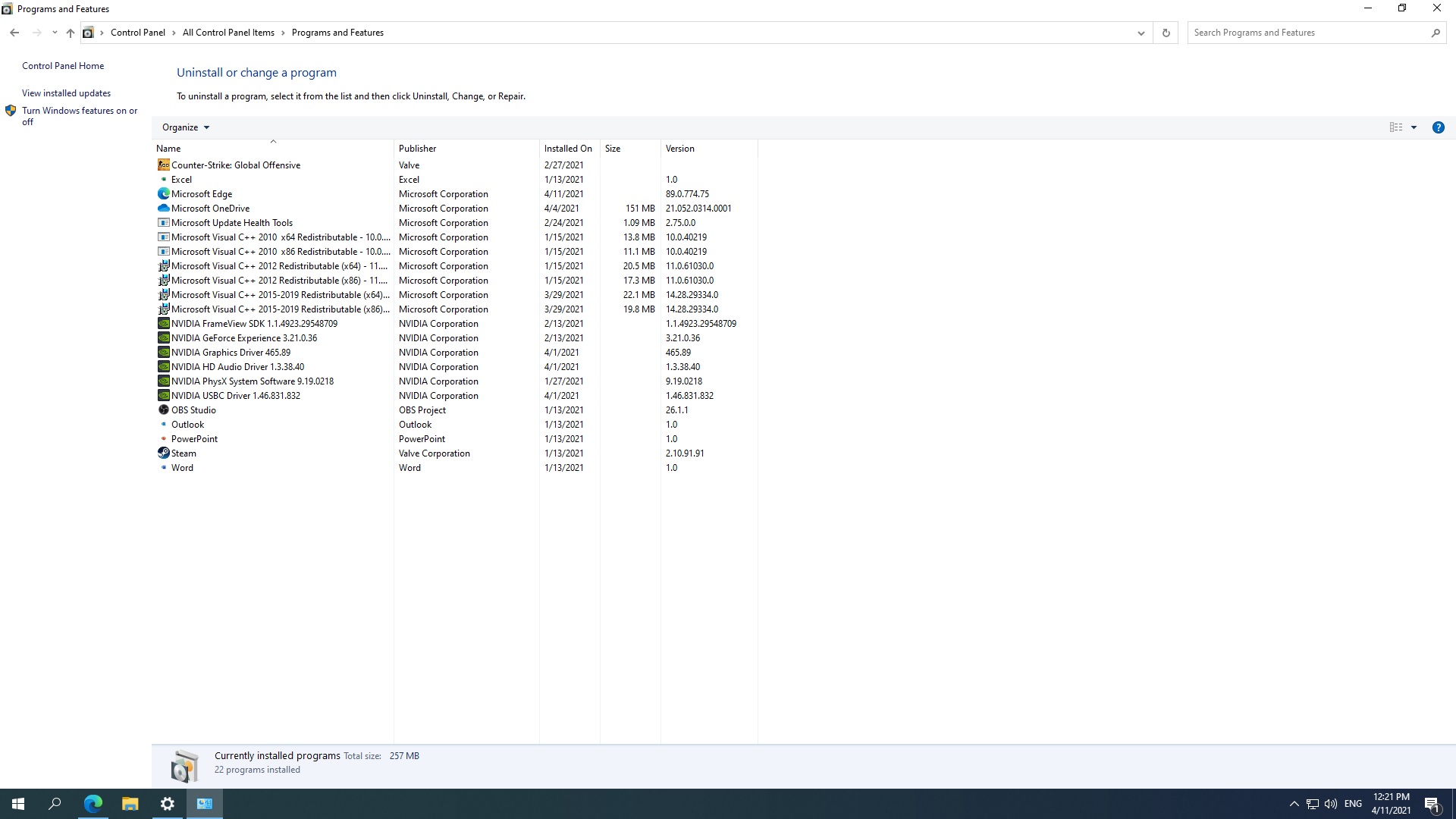Open Turn Windows features on or off
This screenshot has height=819, width=1456.
coord(80,116)
